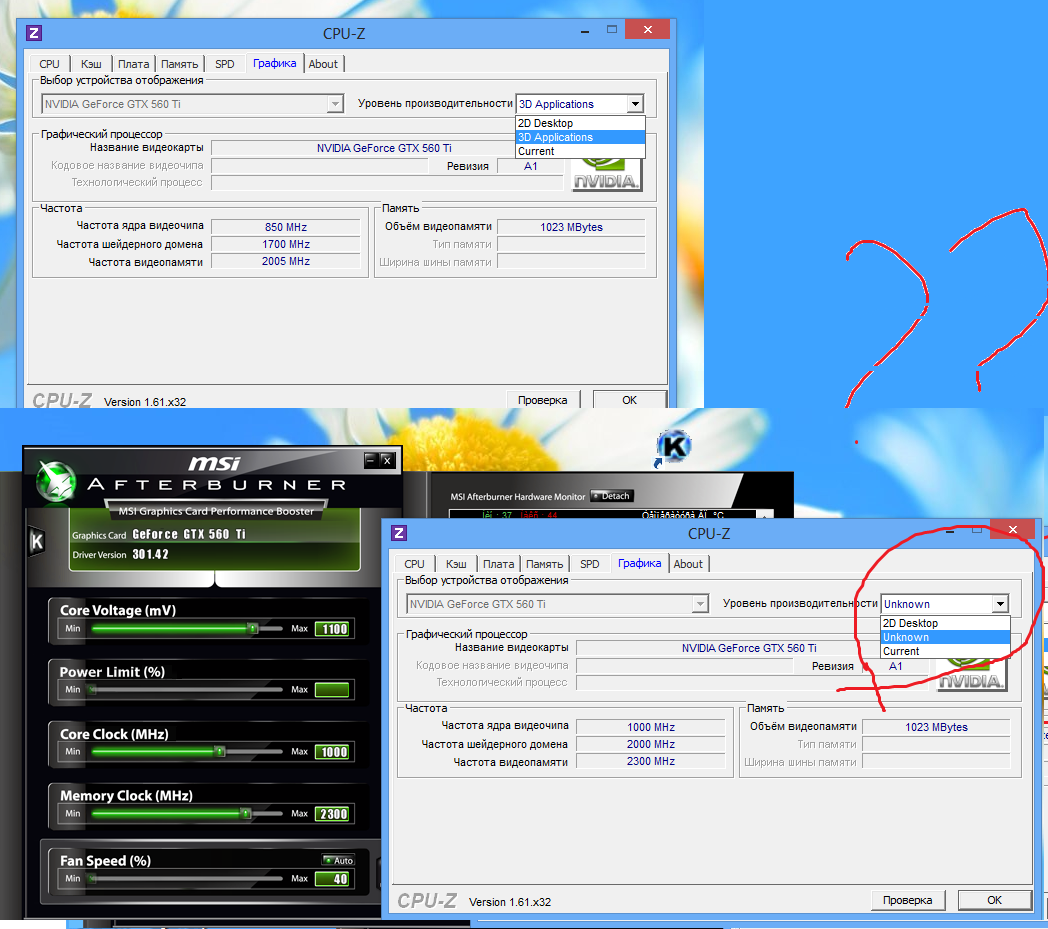1048x929 pixels.
Task: Switch to CPU tab in 1000 MHz CPU-Z window
Action: (414, 564)
